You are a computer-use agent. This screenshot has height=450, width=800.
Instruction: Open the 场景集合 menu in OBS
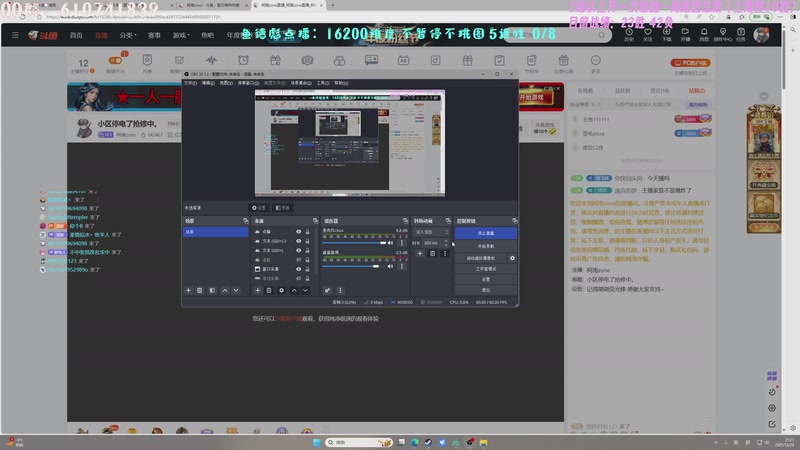(300, 83)
